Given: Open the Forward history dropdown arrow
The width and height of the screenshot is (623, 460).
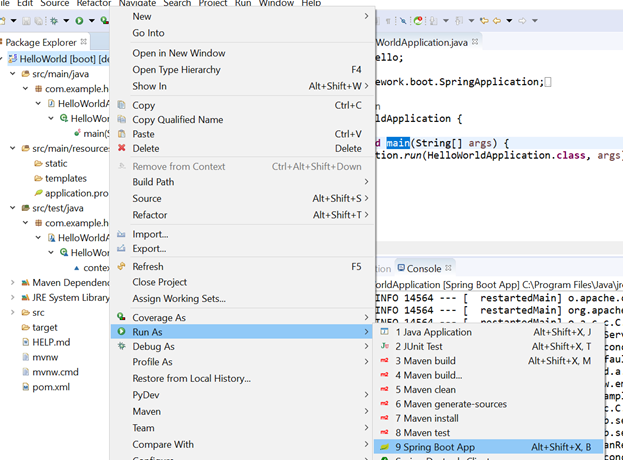Looking at the screenshot, I should 535,21.
